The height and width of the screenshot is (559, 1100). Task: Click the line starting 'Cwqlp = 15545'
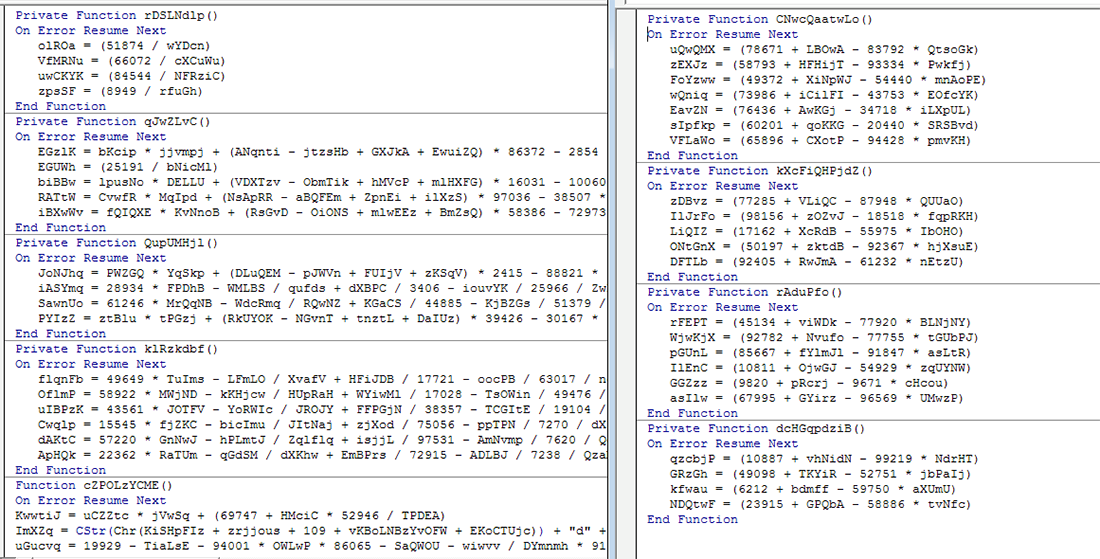(322, 425)
